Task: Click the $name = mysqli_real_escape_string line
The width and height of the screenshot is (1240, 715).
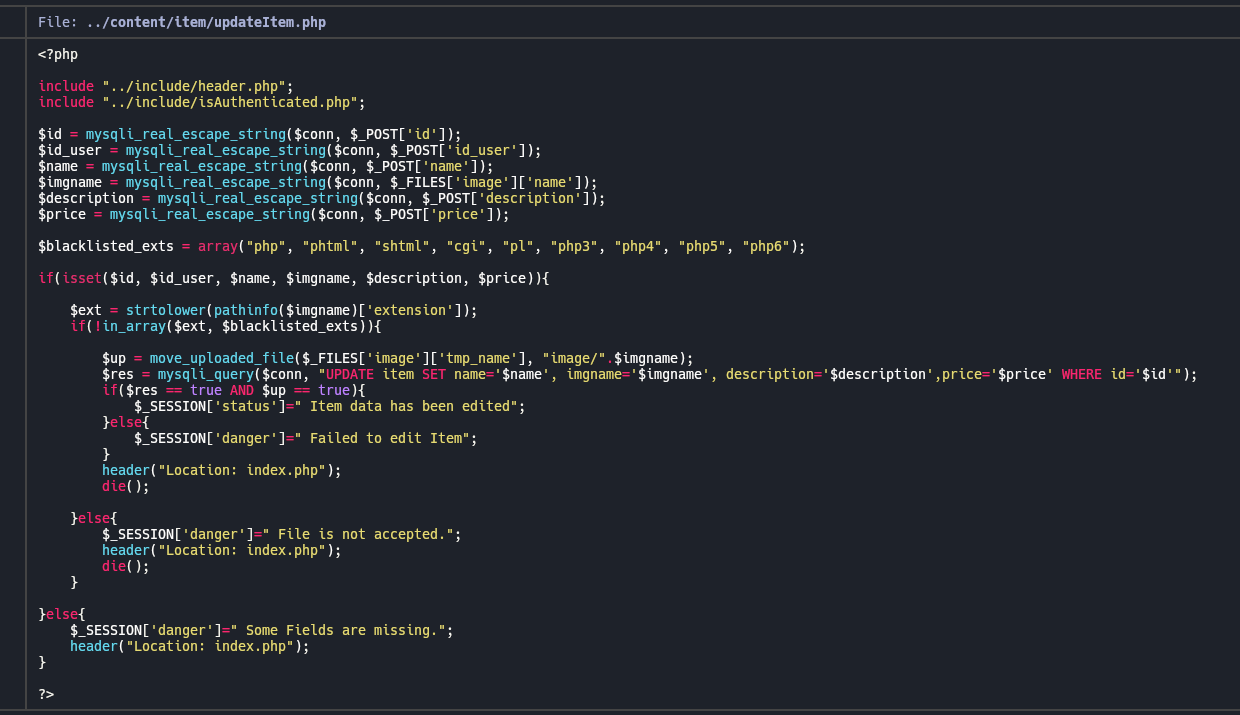Action: click(266, 166)
